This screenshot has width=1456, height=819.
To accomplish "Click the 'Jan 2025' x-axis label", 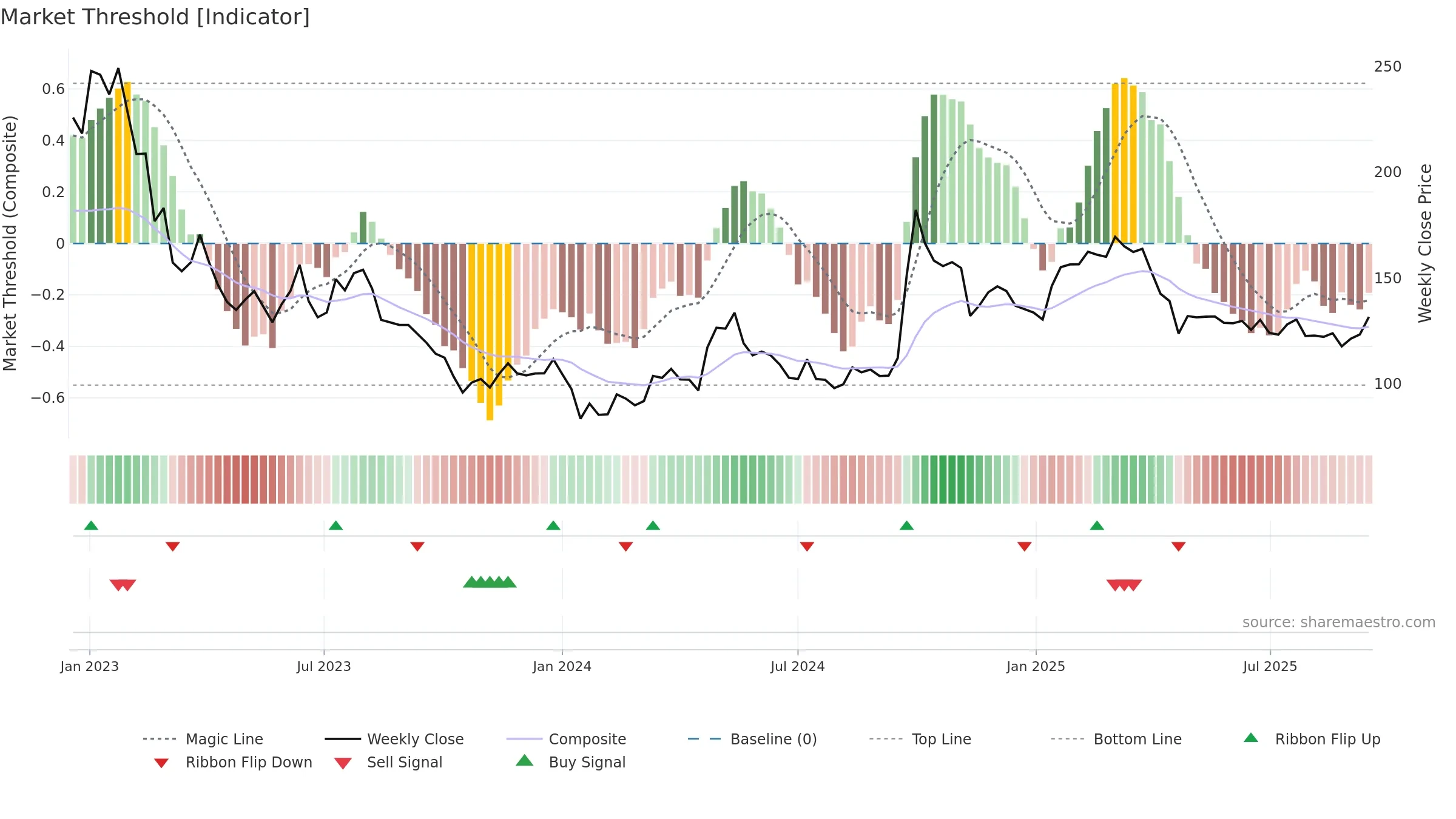I will pos(1036,666).
